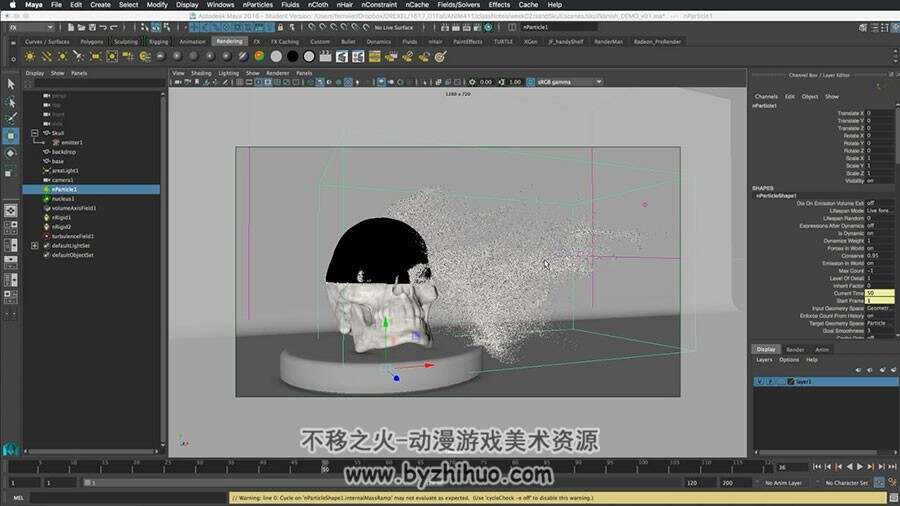The image size is (900, 506).
Task: Open the viewport Lighting menu
Action: [228, 73]
